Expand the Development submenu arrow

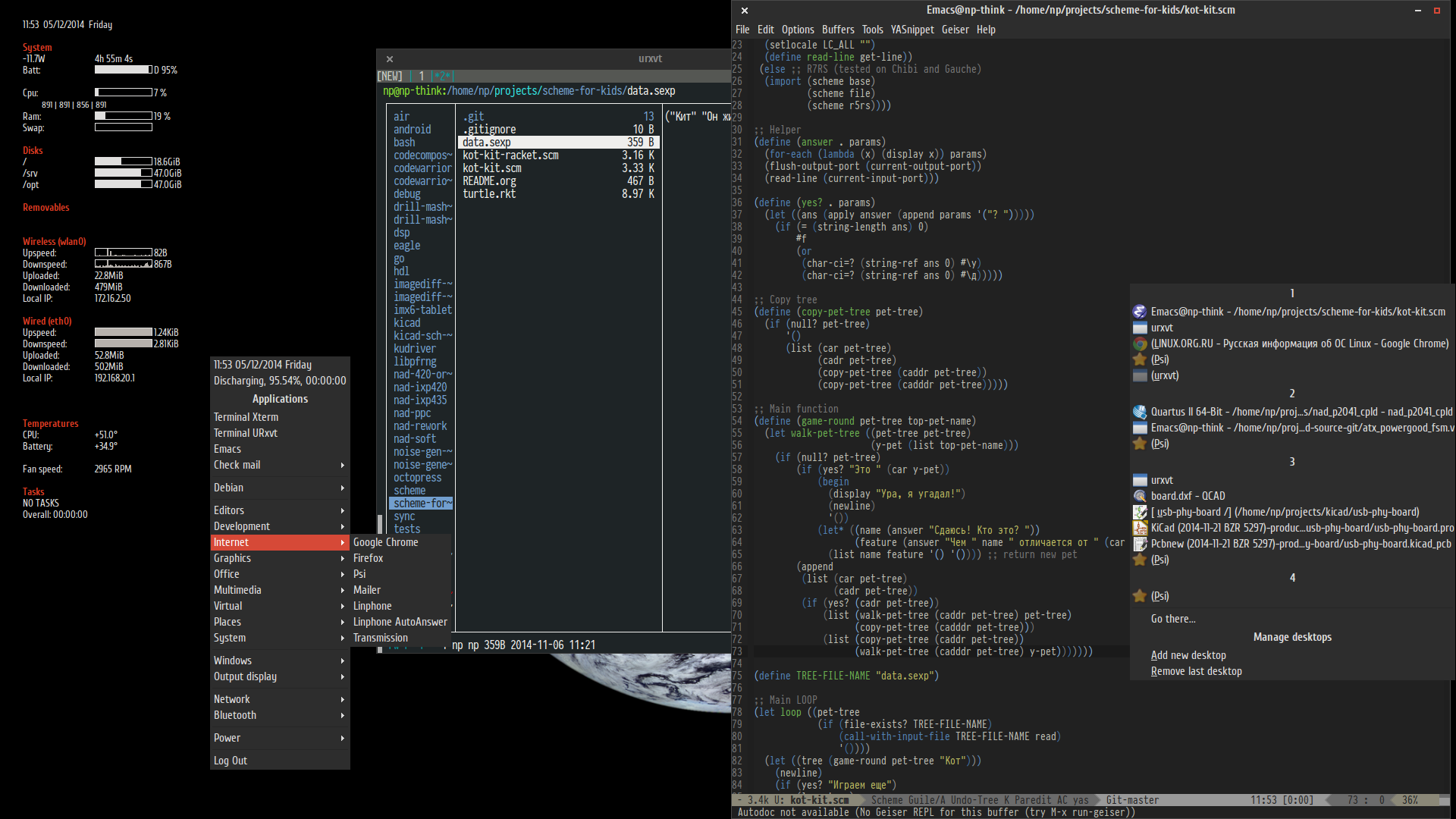click(x=343, y=526)
